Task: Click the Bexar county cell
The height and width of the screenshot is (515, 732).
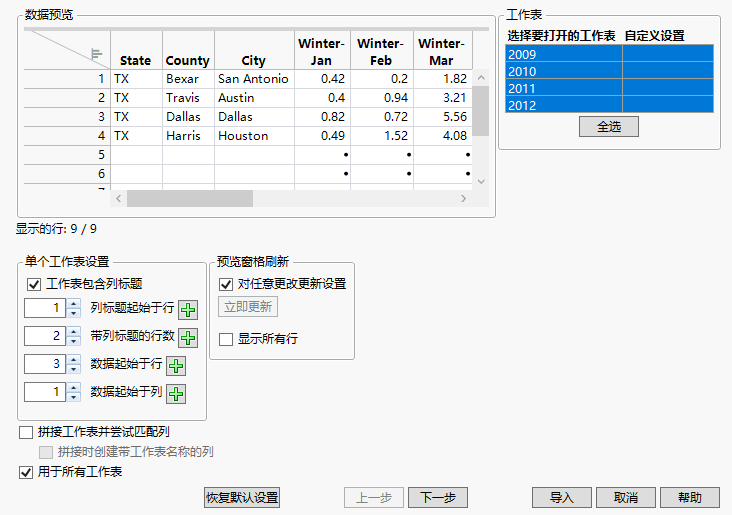Action: point(188,79)
